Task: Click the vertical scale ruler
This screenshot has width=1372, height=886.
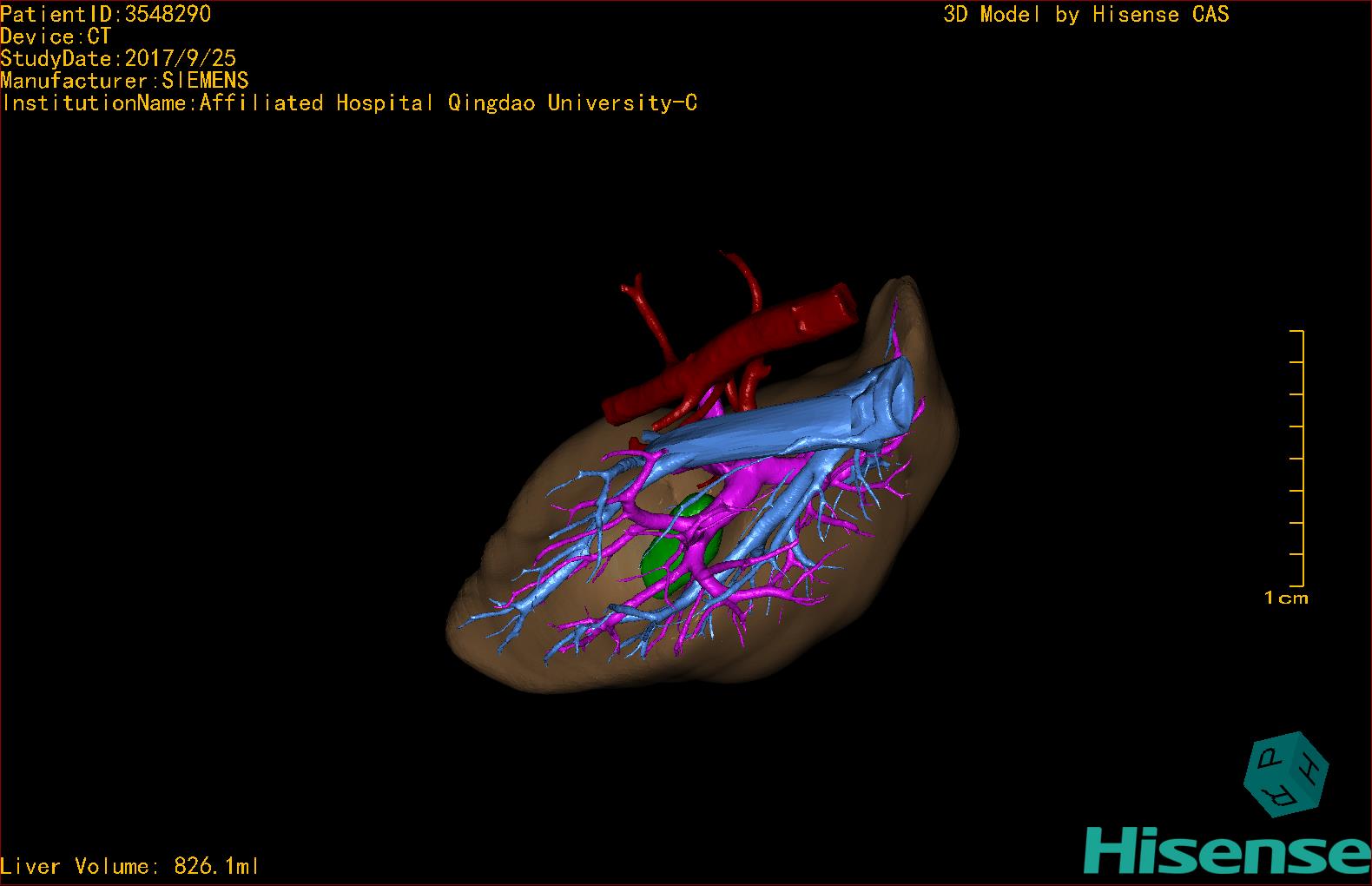Action: [1297, 459]
